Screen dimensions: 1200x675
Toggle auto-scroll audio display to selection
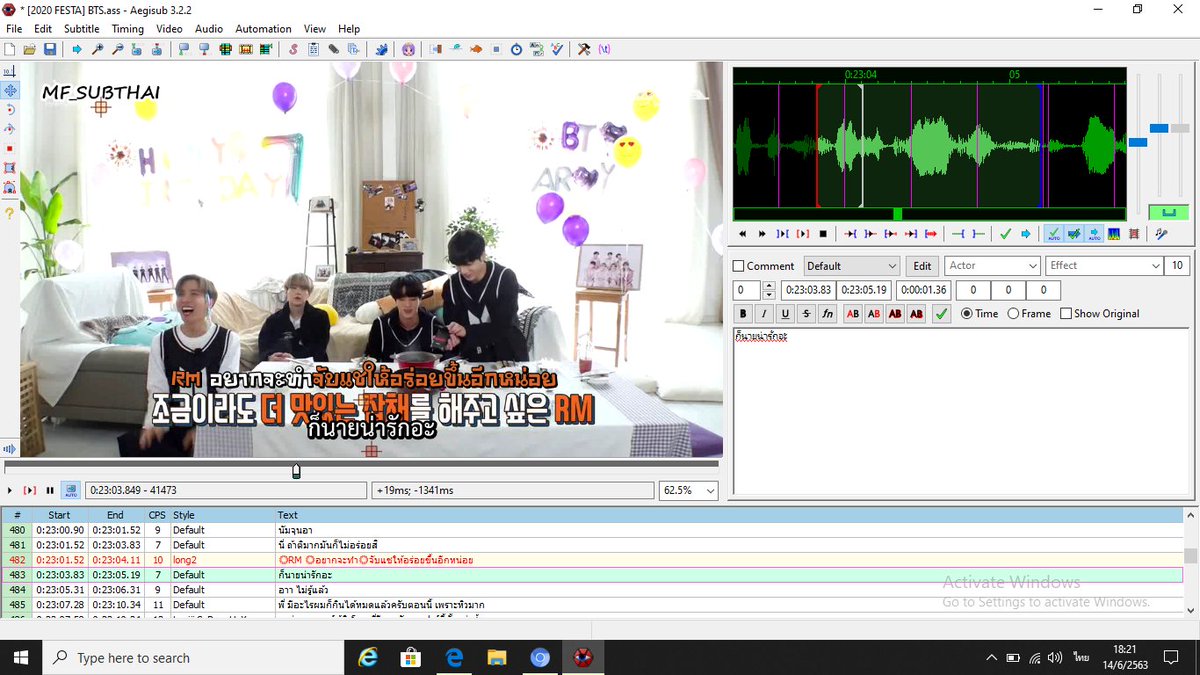(1094, 234)
